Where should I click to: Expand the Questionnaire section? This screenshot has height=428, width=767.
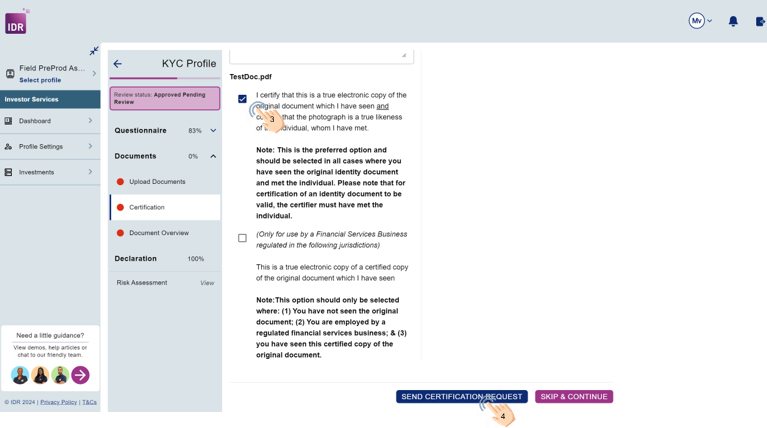[x=213, y=131]
